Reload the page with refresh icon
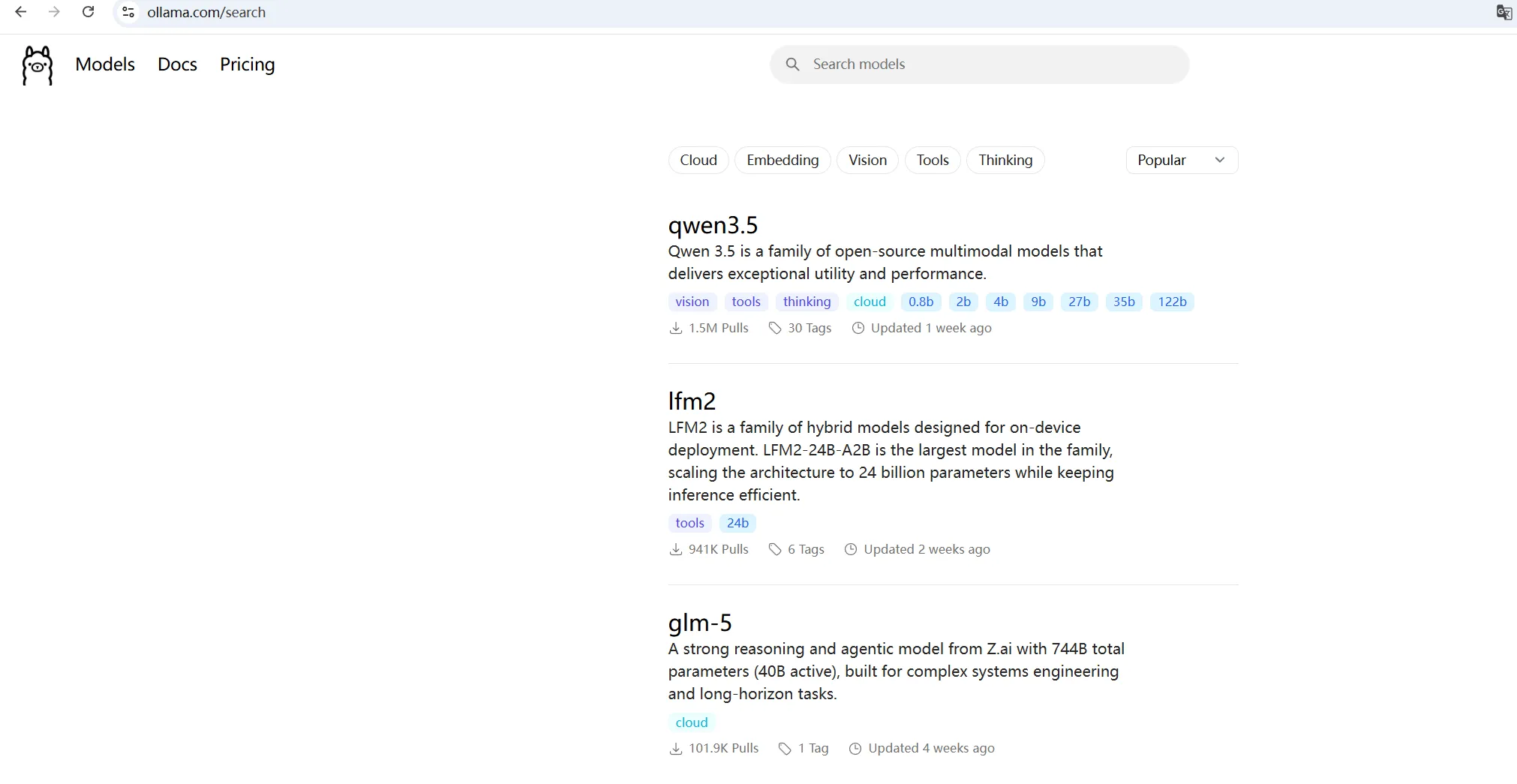Screen dimensions: 1517x784 [88, 12]
